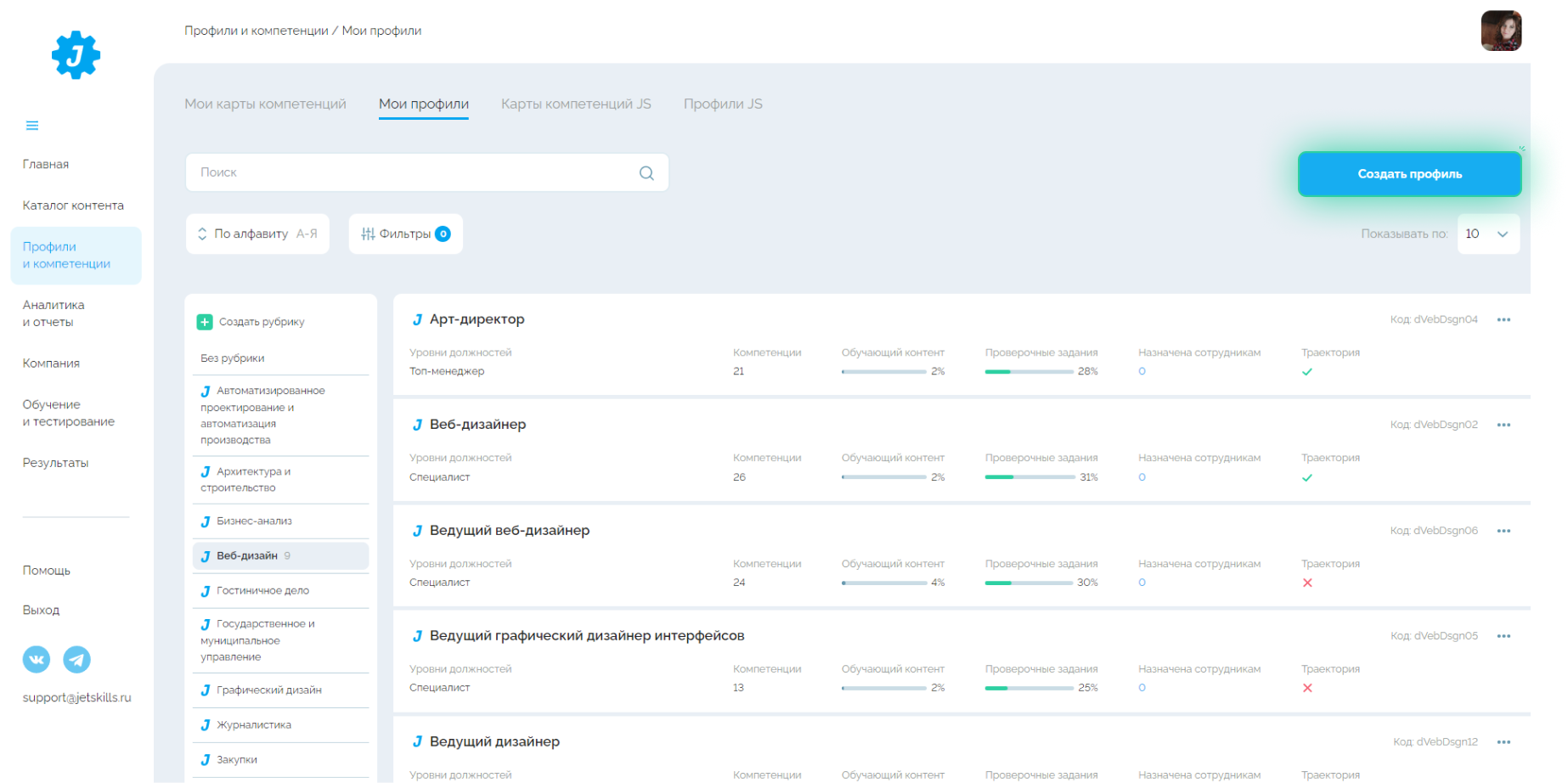Open Обучение и тестирование in the sidebar
The width and height of the screenshot is (1568, 783).
[68, 413]
